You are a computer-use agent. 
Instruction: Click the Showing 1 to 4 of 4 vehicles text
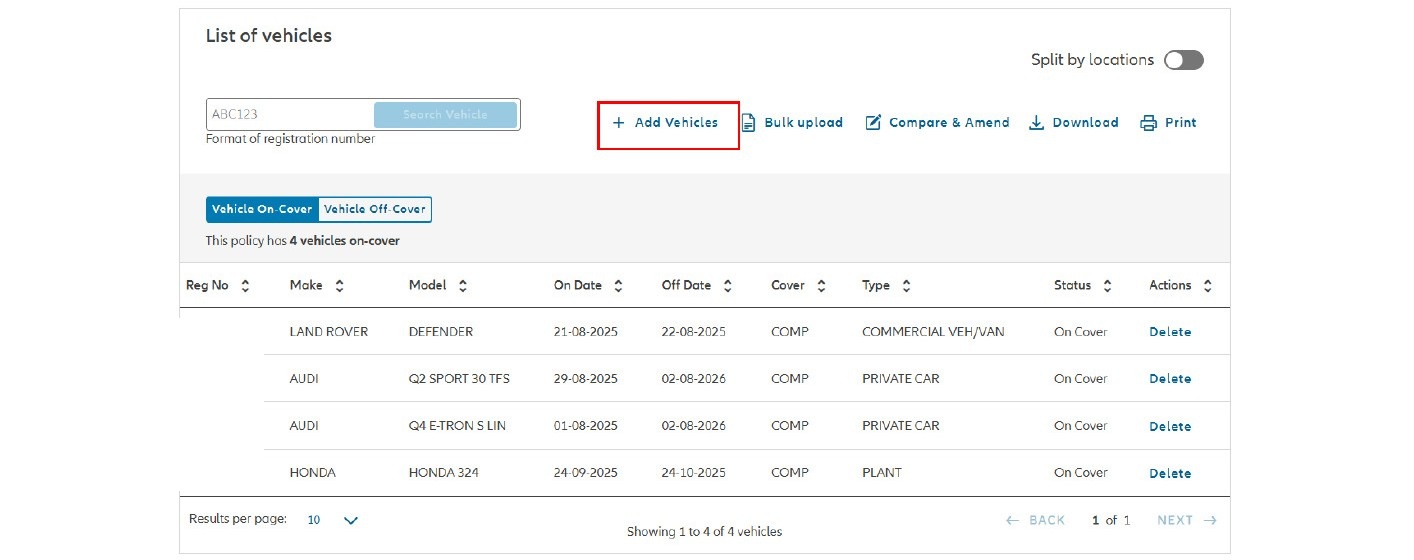(x=705, y=532)
